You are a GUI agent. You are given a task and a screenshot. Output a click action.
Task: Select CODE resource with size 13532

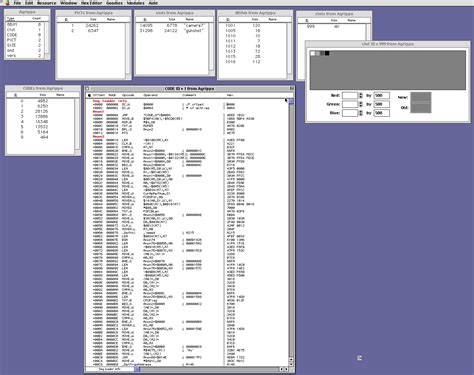41,127
